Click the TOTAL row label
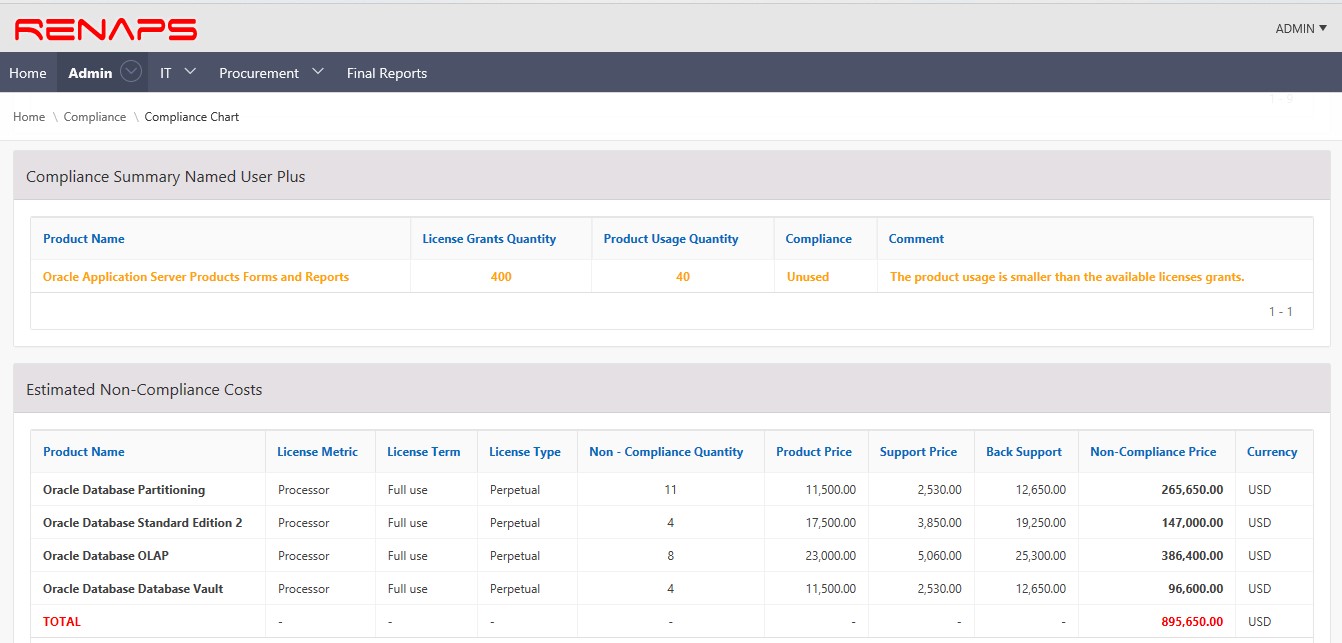Screen dimensions: 1342x643 [62, 622]
